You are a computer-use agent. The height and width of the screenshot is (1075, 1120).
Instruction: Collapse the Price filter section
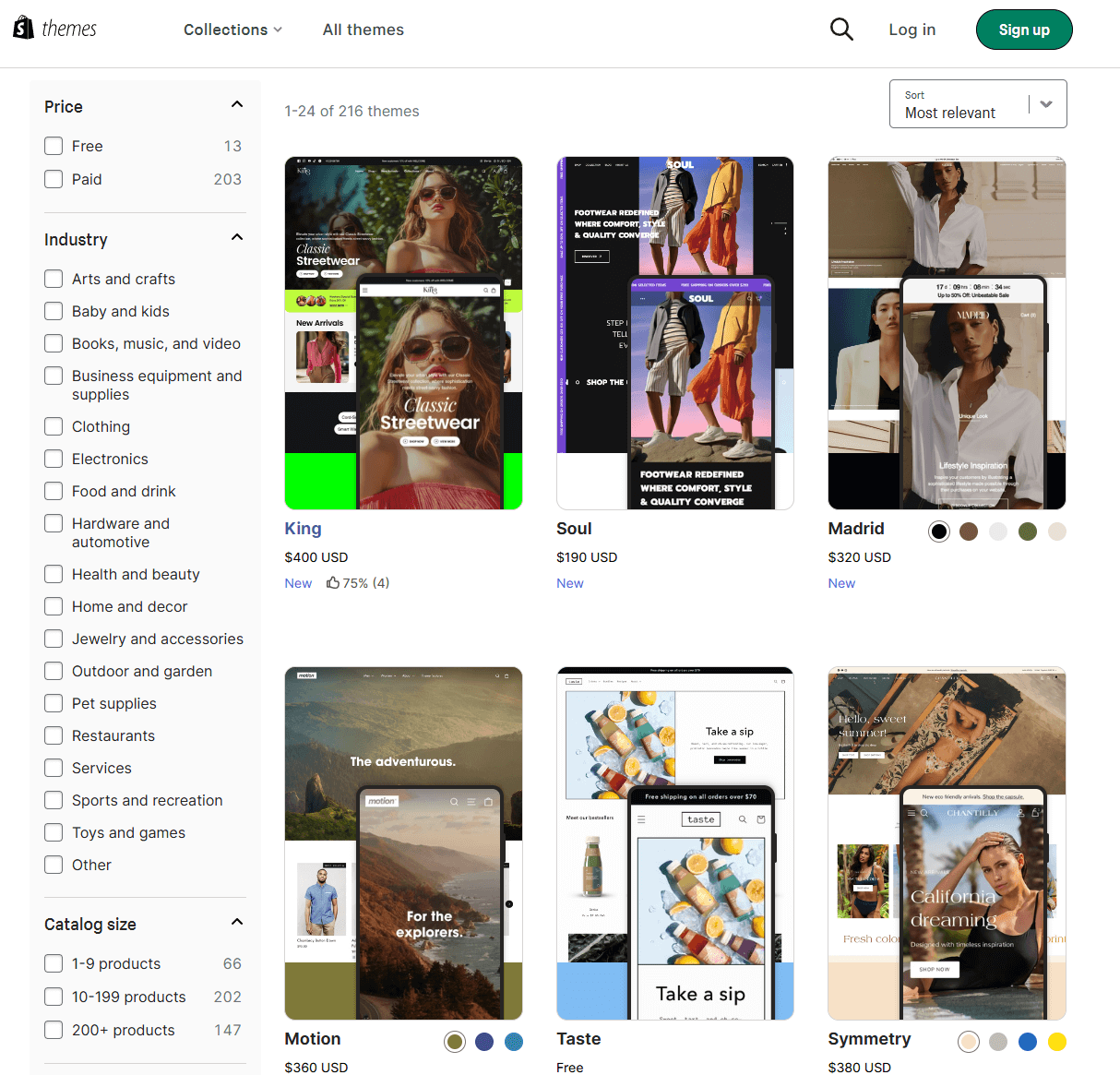point(236,104)
